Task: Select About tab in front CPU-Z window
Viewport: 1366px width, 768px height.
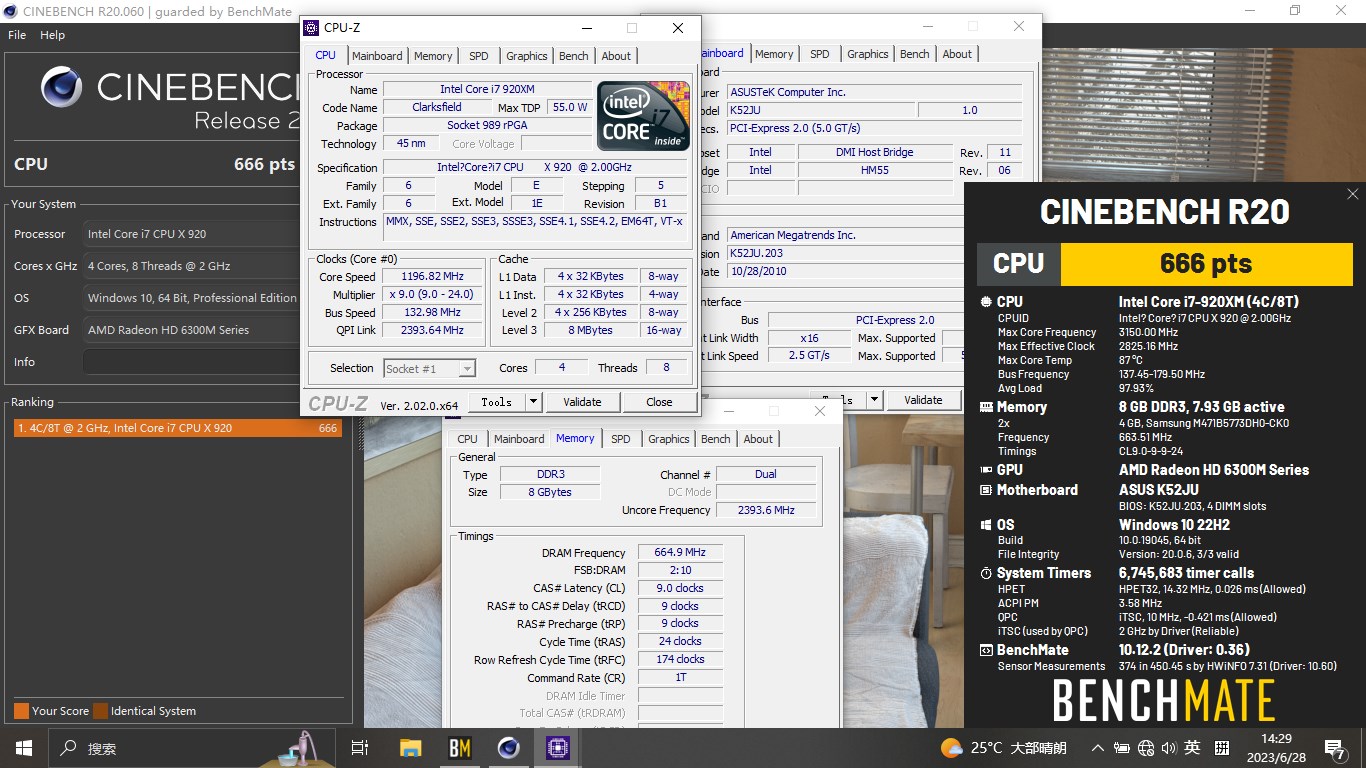Action: [x=616, y=56]
